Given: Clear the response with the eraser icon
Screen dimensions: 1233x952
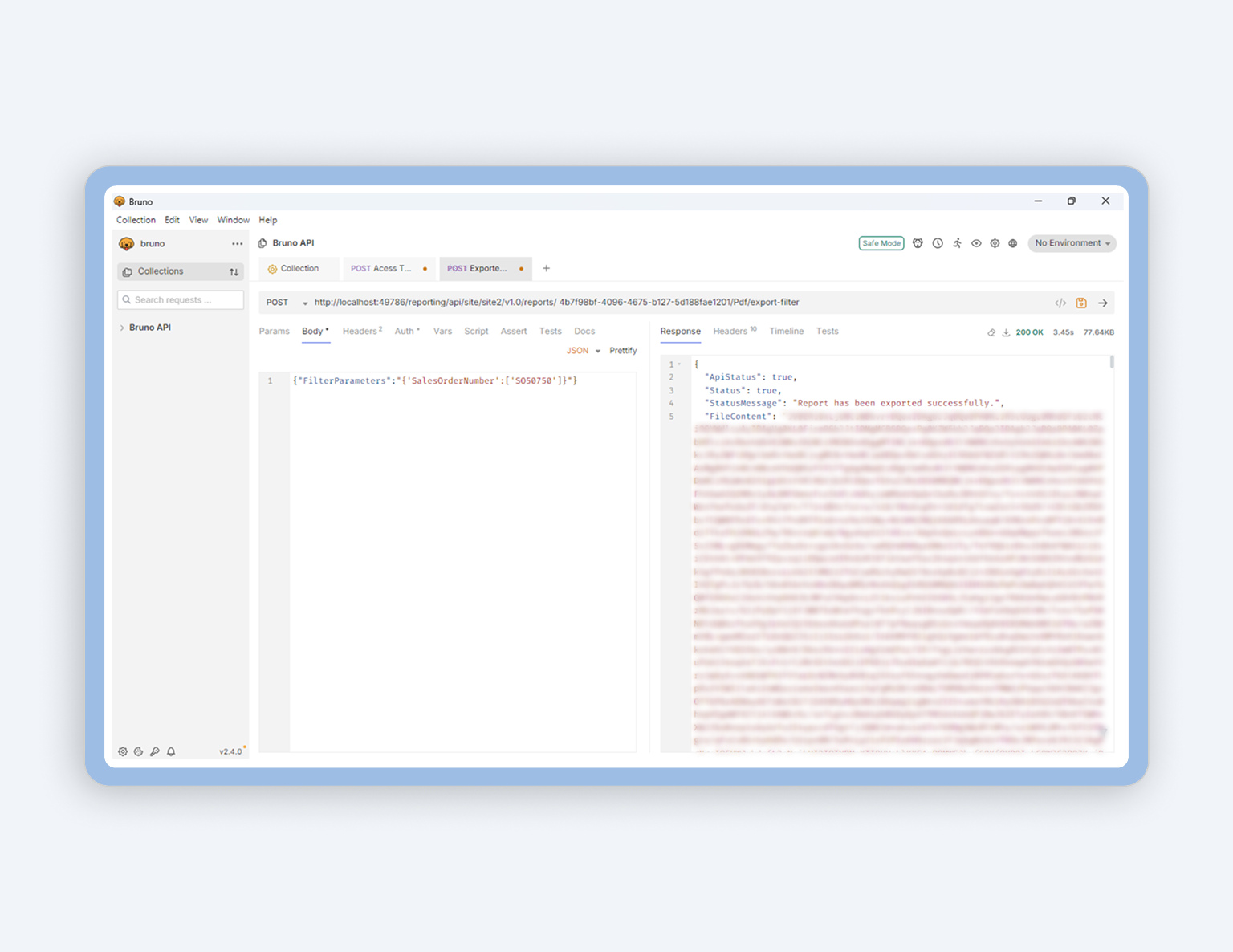Looking at the screenshot, I should coord(991,332).
